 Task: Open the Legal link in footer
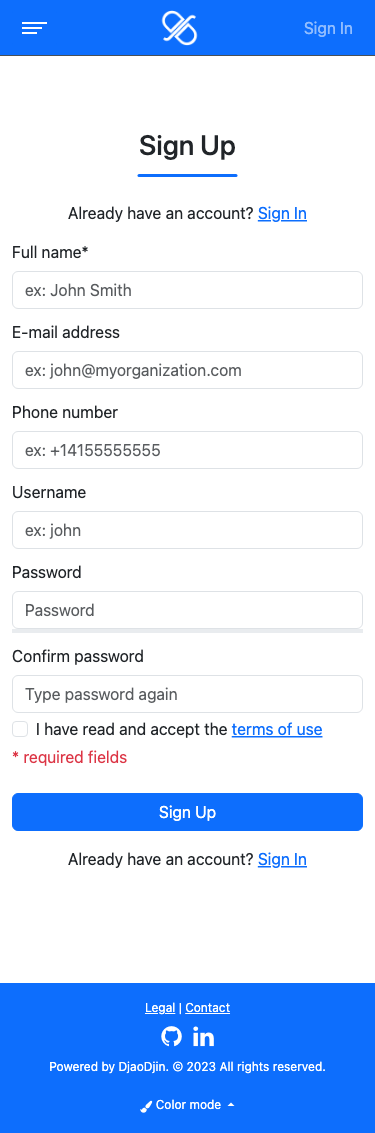click(x=160, y=1008)
